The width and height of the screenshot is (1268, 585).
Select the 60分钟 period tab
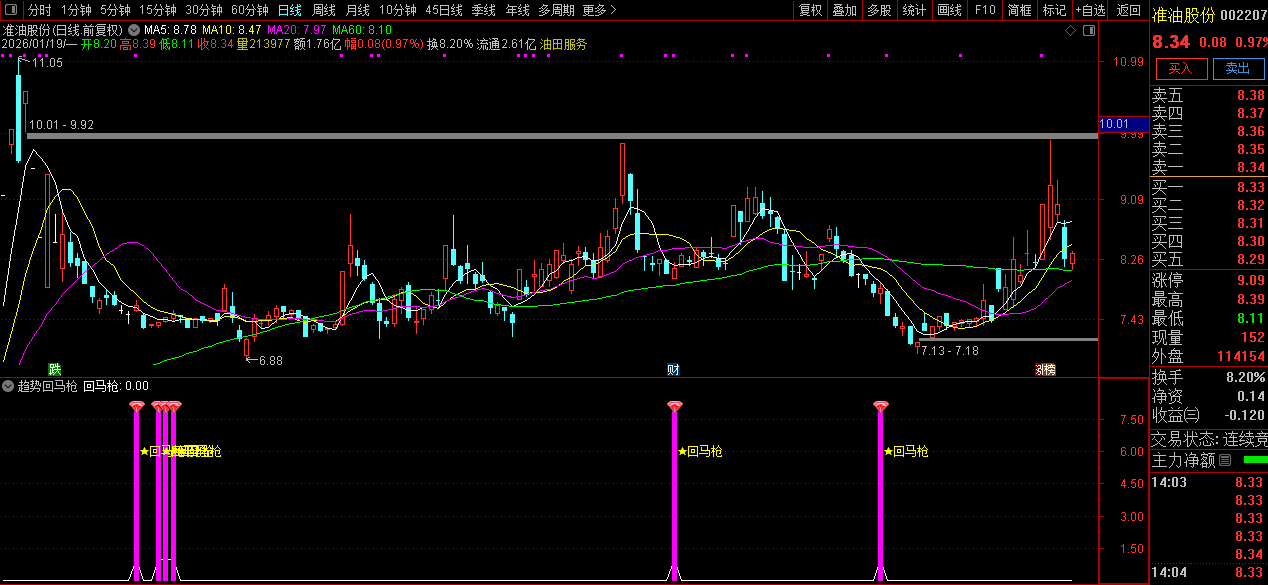click(249, 10)
